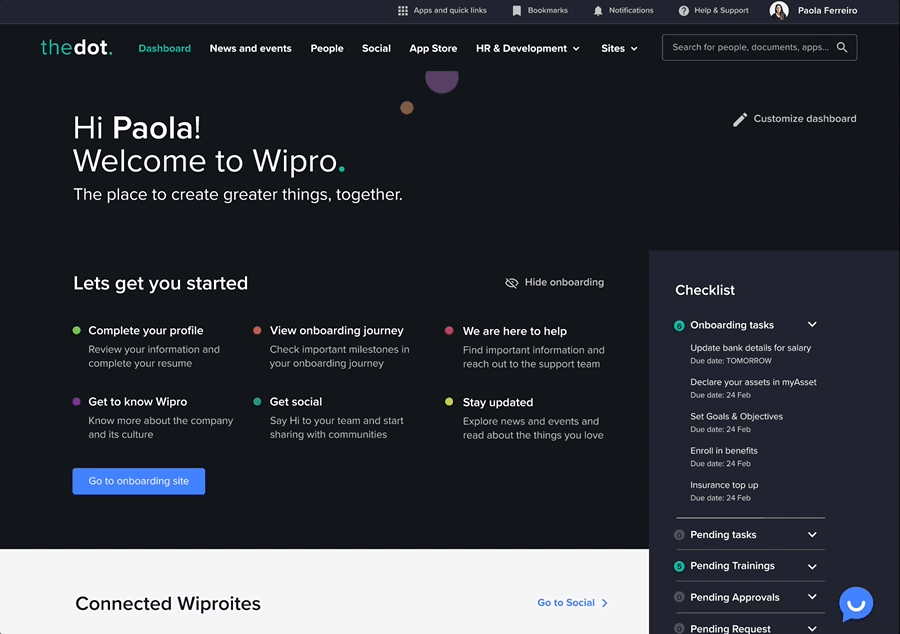Viewport: 900px width, 634px height.
Task: Collapse the Onboarding tasks section
Action: [x=812, y=325]
